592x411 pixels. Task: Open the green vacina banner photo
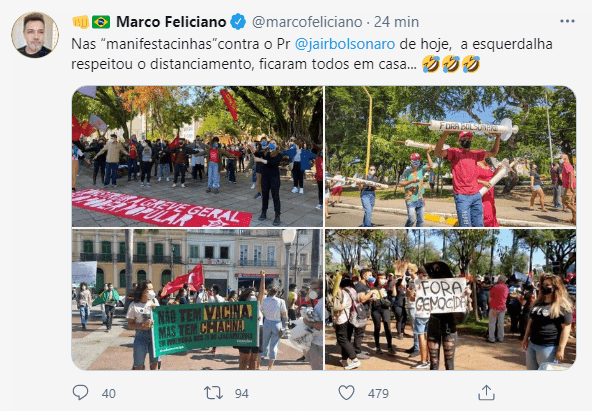coord(197,299)
